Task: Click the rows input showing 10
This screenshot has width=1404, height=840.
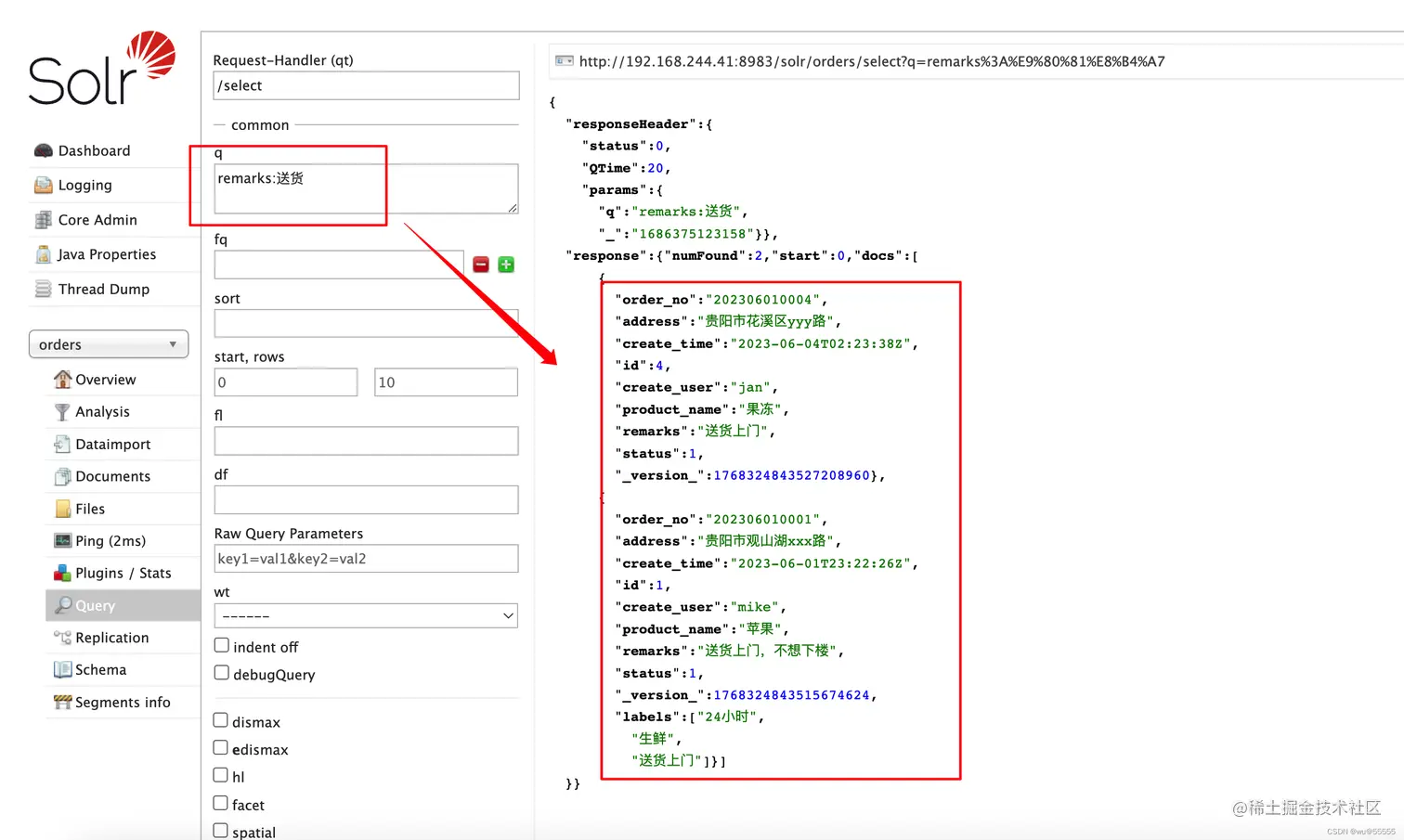Action: point(446,382)
